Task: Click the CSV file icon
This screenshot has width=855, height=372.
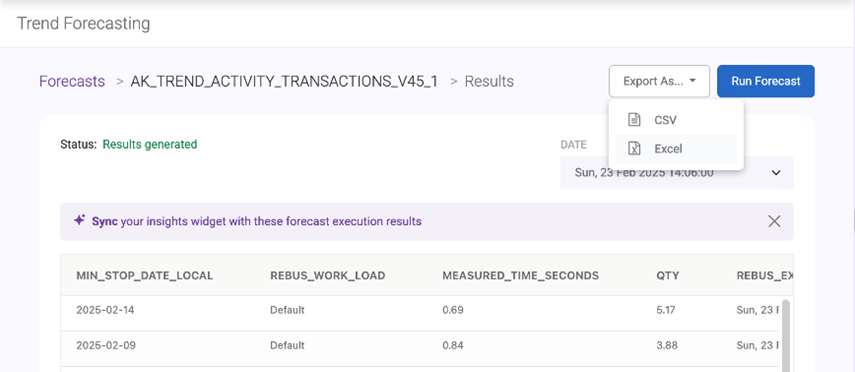Action: [634, 119]
